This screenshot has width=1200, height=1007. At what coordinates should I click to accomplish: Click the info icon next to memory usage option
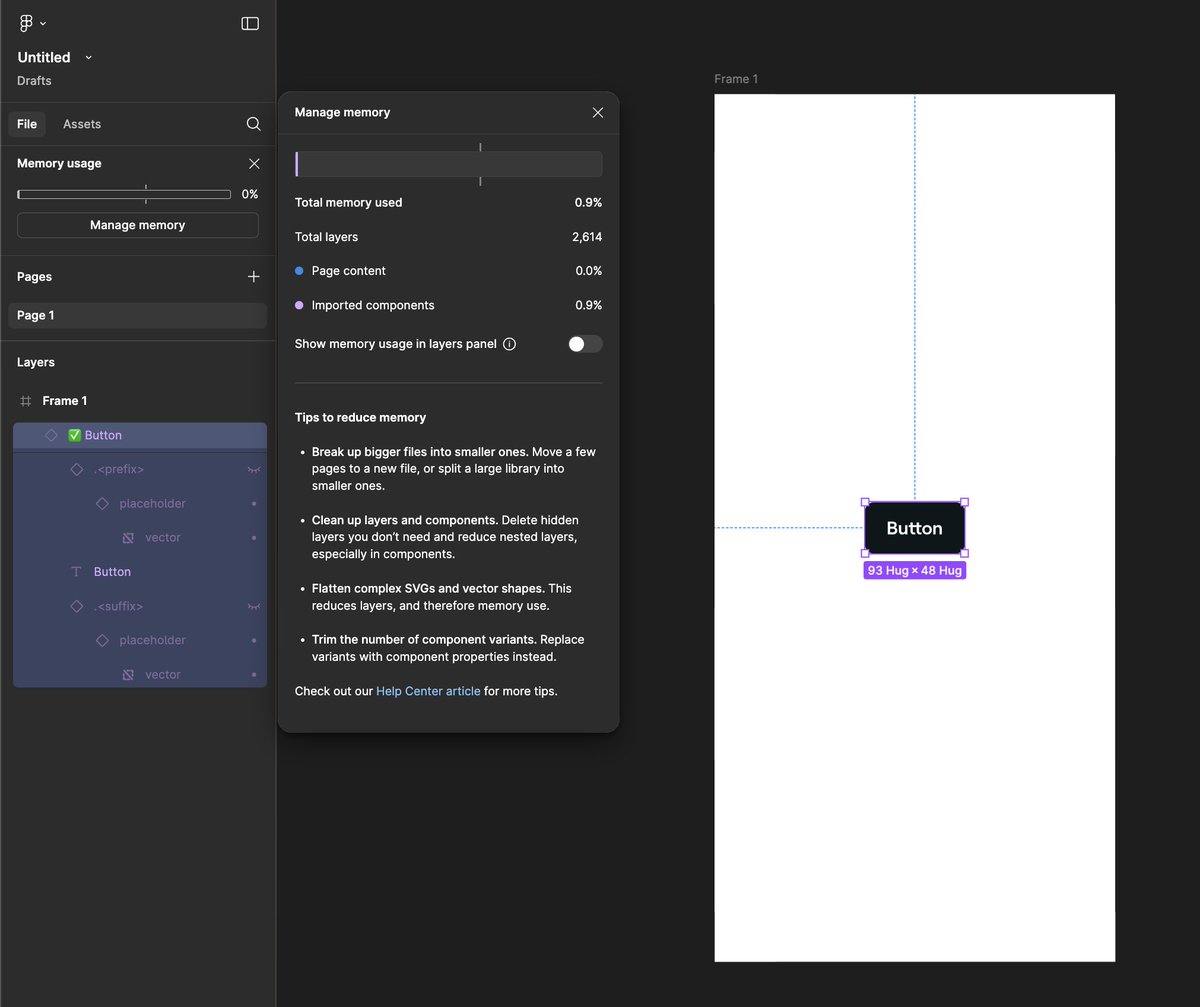coord(510,343)
